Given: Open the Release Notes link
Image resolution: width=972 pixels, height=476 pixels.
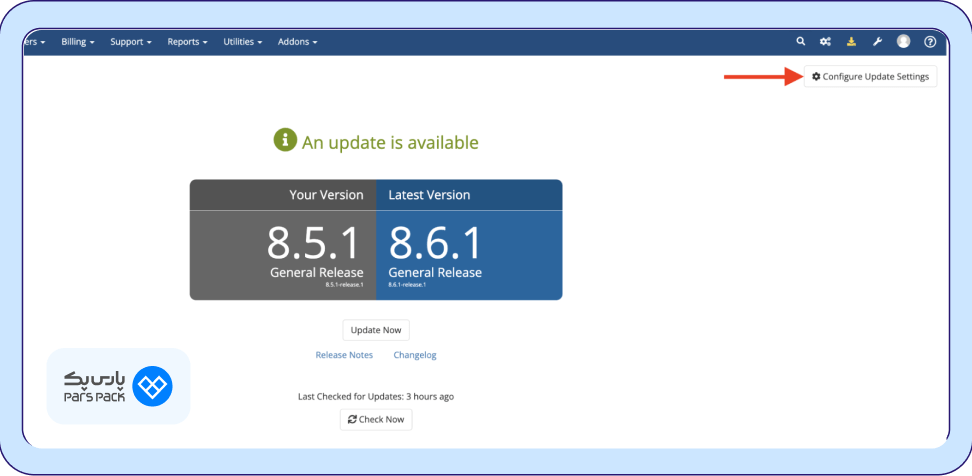Looking at the screenshot, I should coord(344,355).
